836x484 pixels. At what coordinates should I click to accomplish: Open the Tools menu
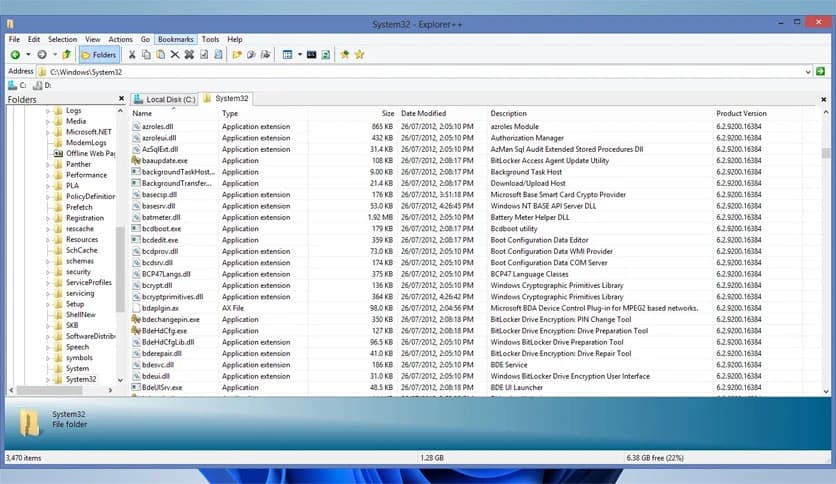point(210,39)
